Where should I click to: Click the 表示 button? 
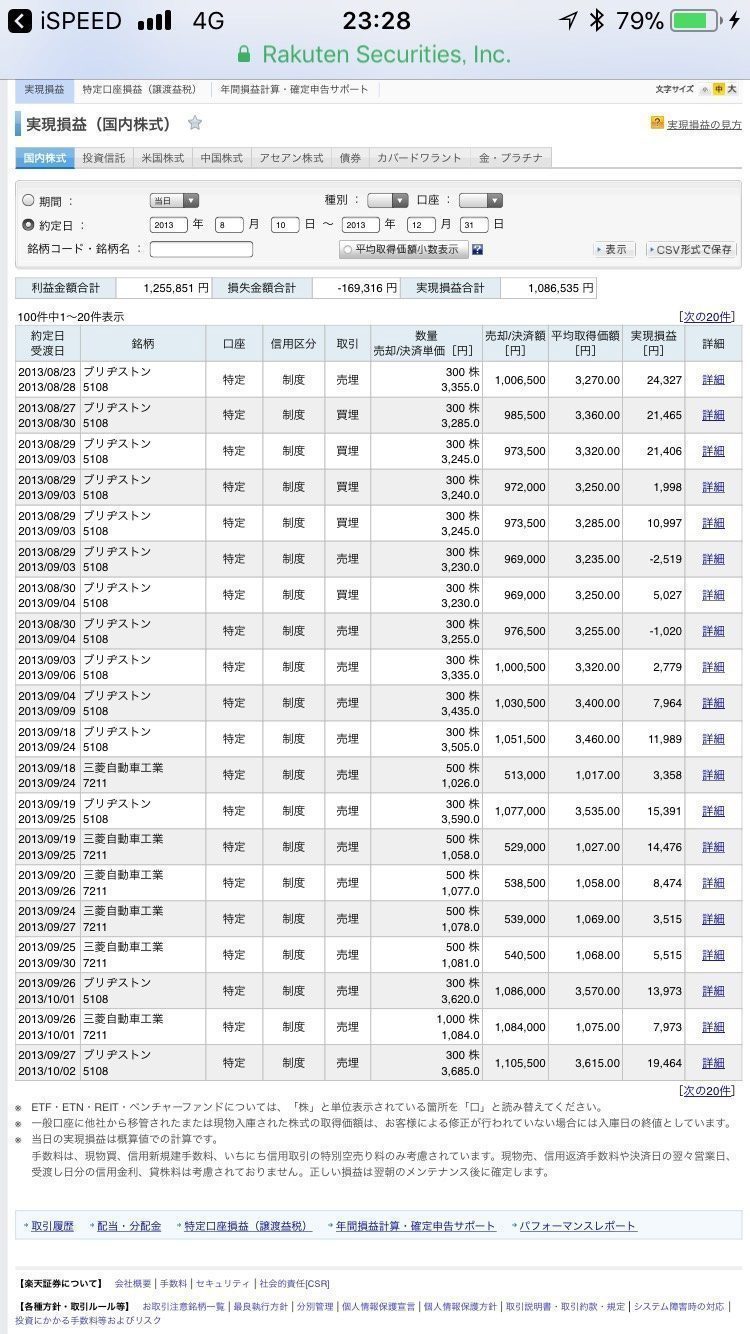tap(614, 249)
